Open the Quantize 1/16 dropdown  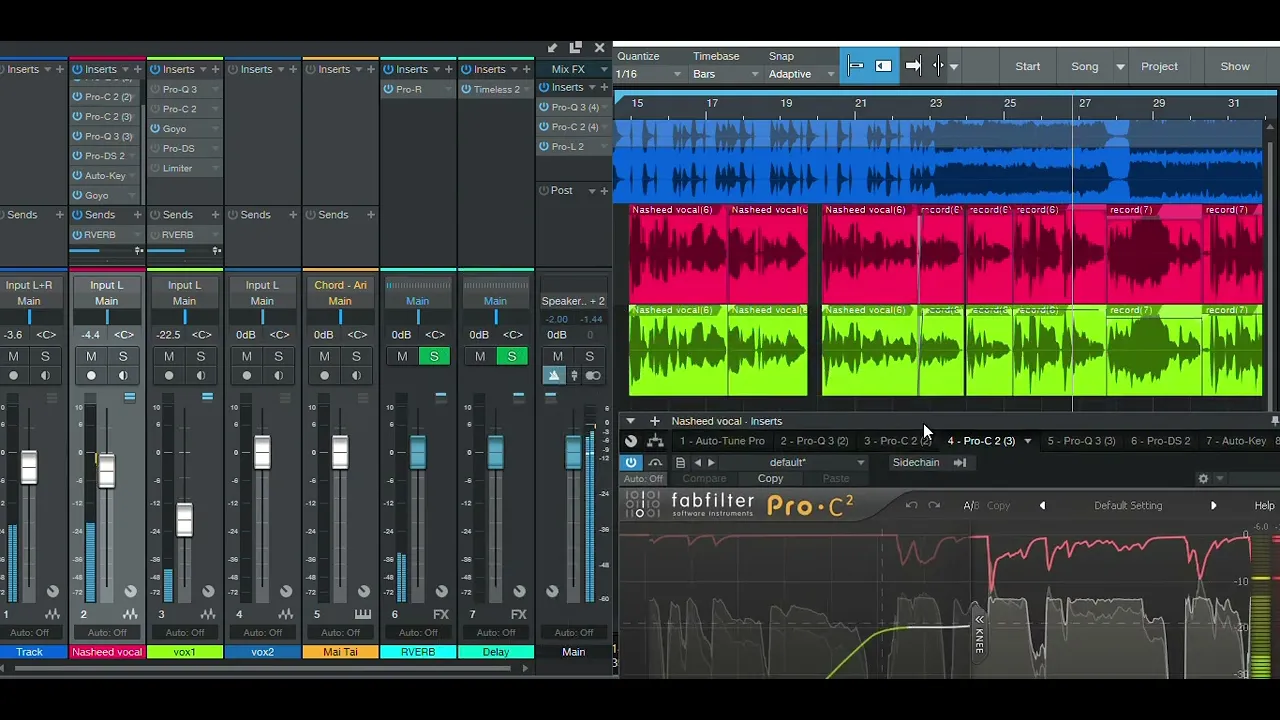coord(649,74)
